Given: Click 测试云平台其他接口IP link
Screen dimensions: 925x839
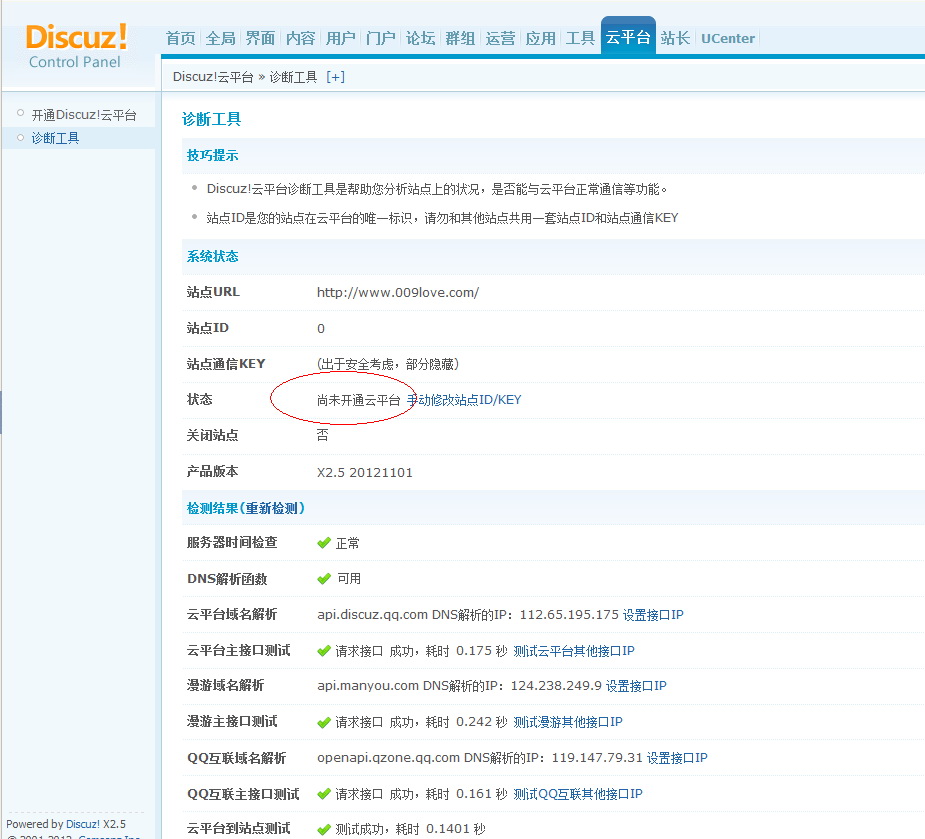Looking at the screenshot, I should [x=574, y=651].
